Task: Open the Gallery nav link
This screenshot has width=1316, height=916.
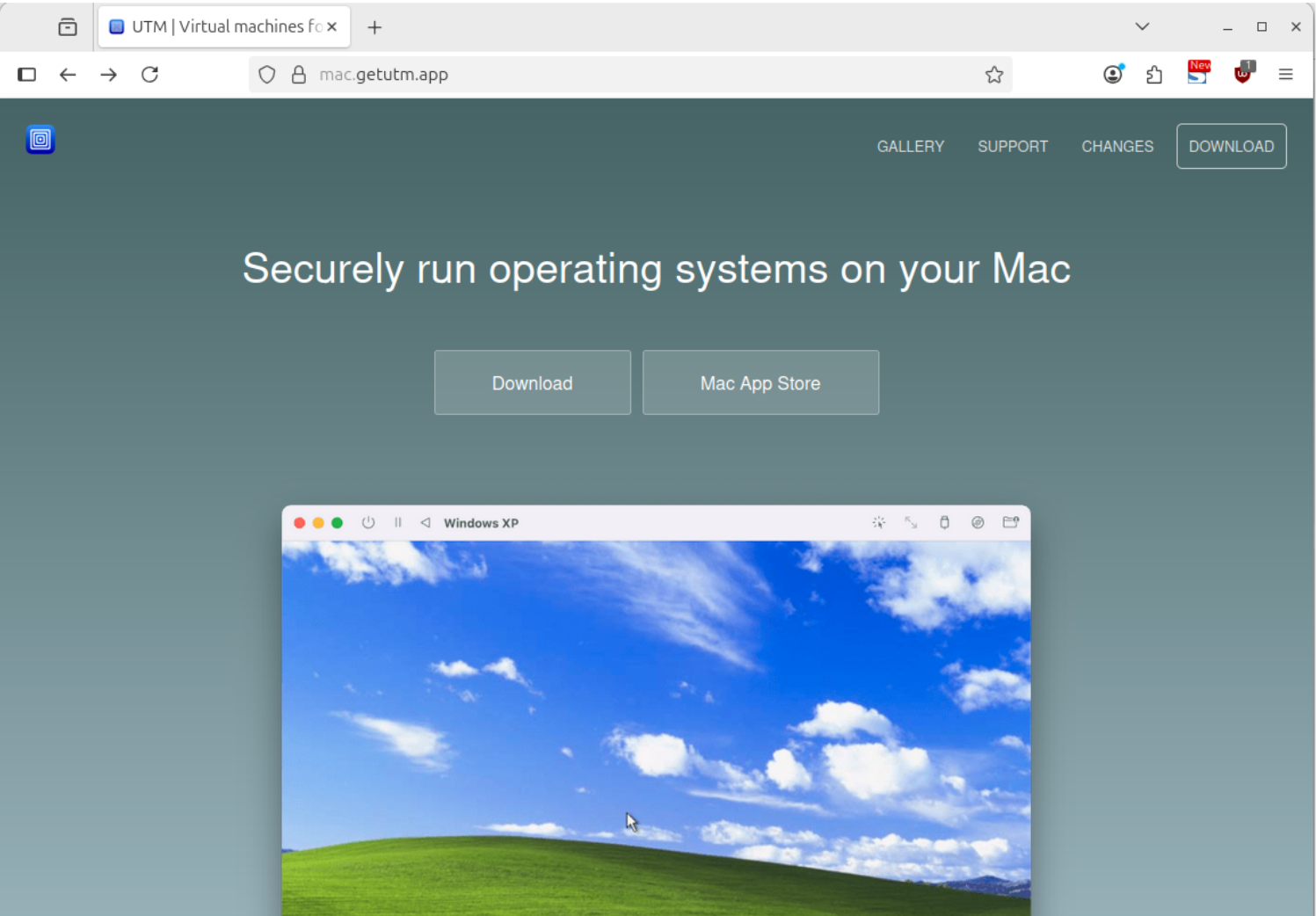Action: [x=911, y=147]
